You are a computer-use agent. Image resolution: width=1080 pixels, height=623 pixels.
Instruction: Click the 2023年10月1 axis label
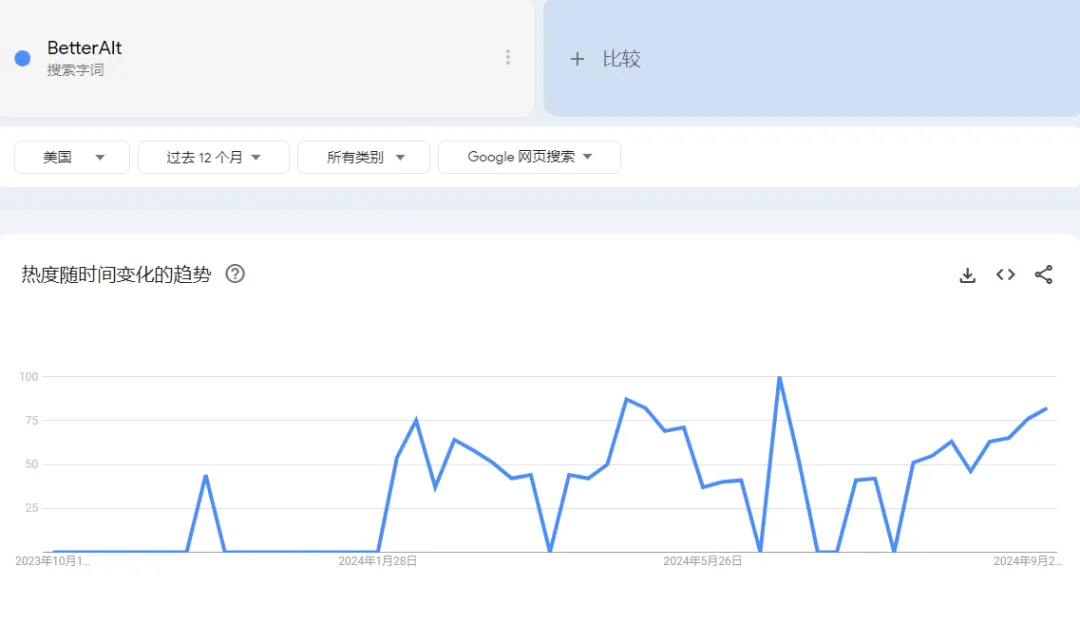point(52,561)
